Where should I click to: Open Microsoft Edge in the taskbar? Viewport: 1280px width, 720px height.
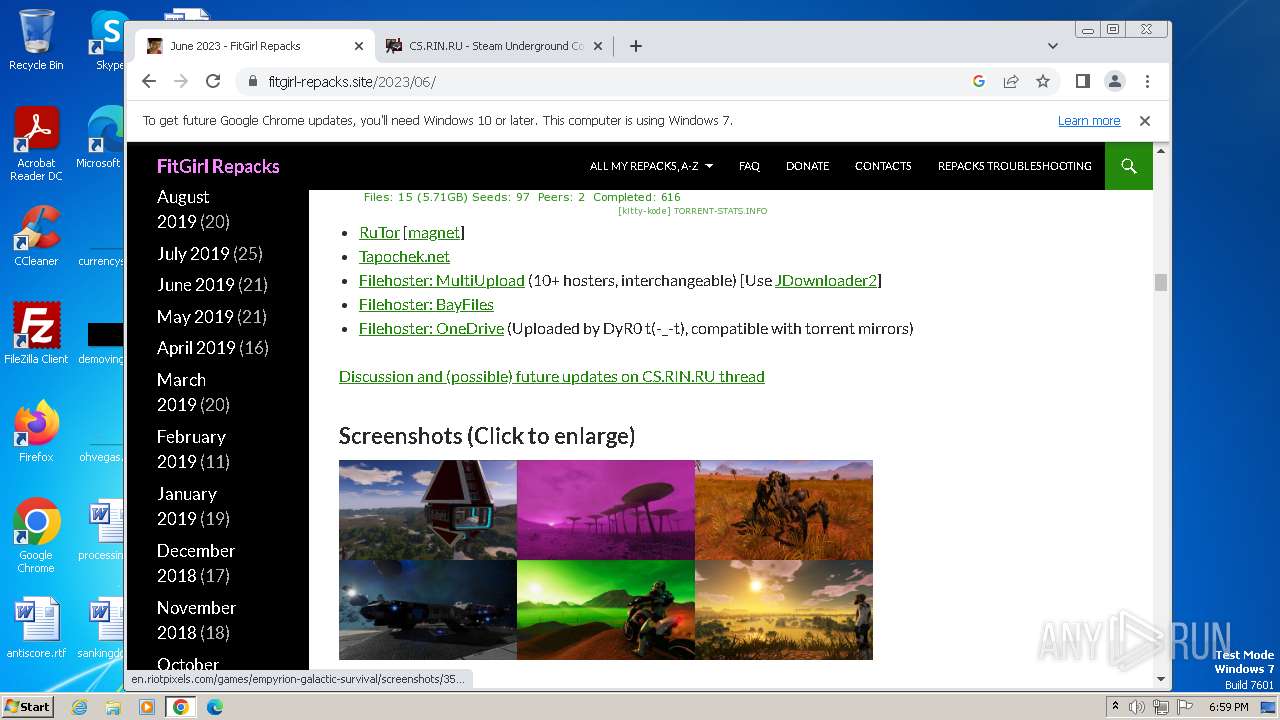pyautogui.click(x=214, y=707)
